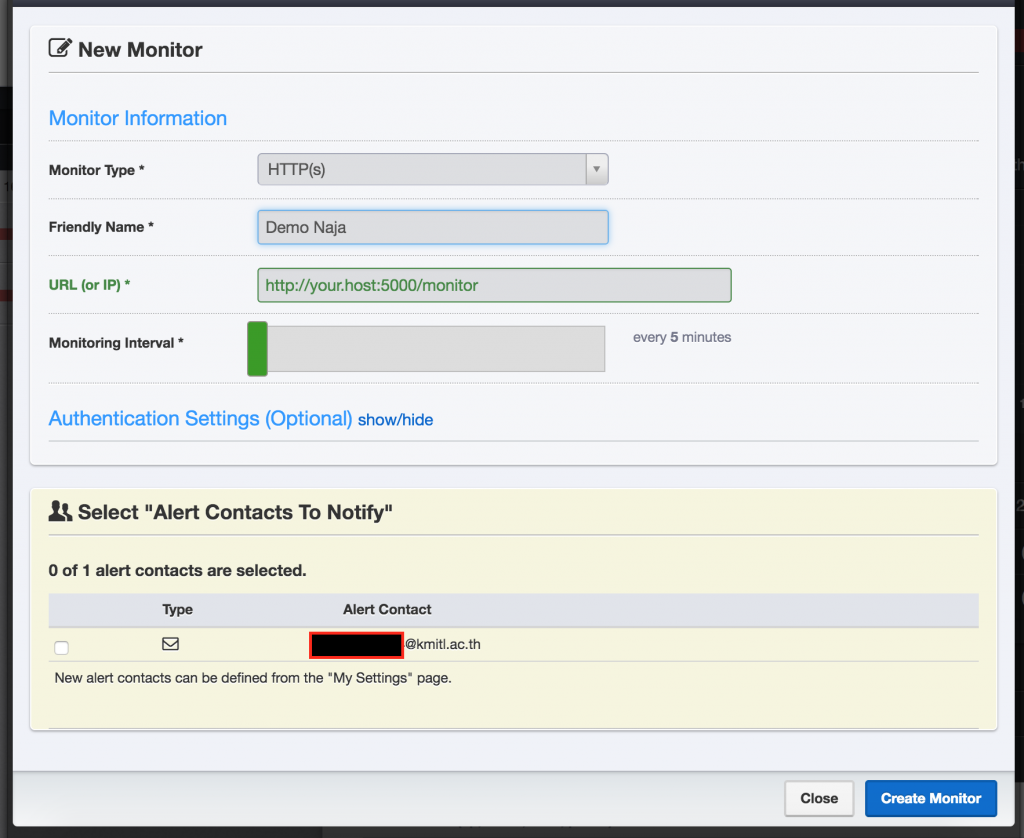This screenshot has height=838, width=1024.
Task: Click the Alert Contact column header
Action: click(x=387, y=609)
